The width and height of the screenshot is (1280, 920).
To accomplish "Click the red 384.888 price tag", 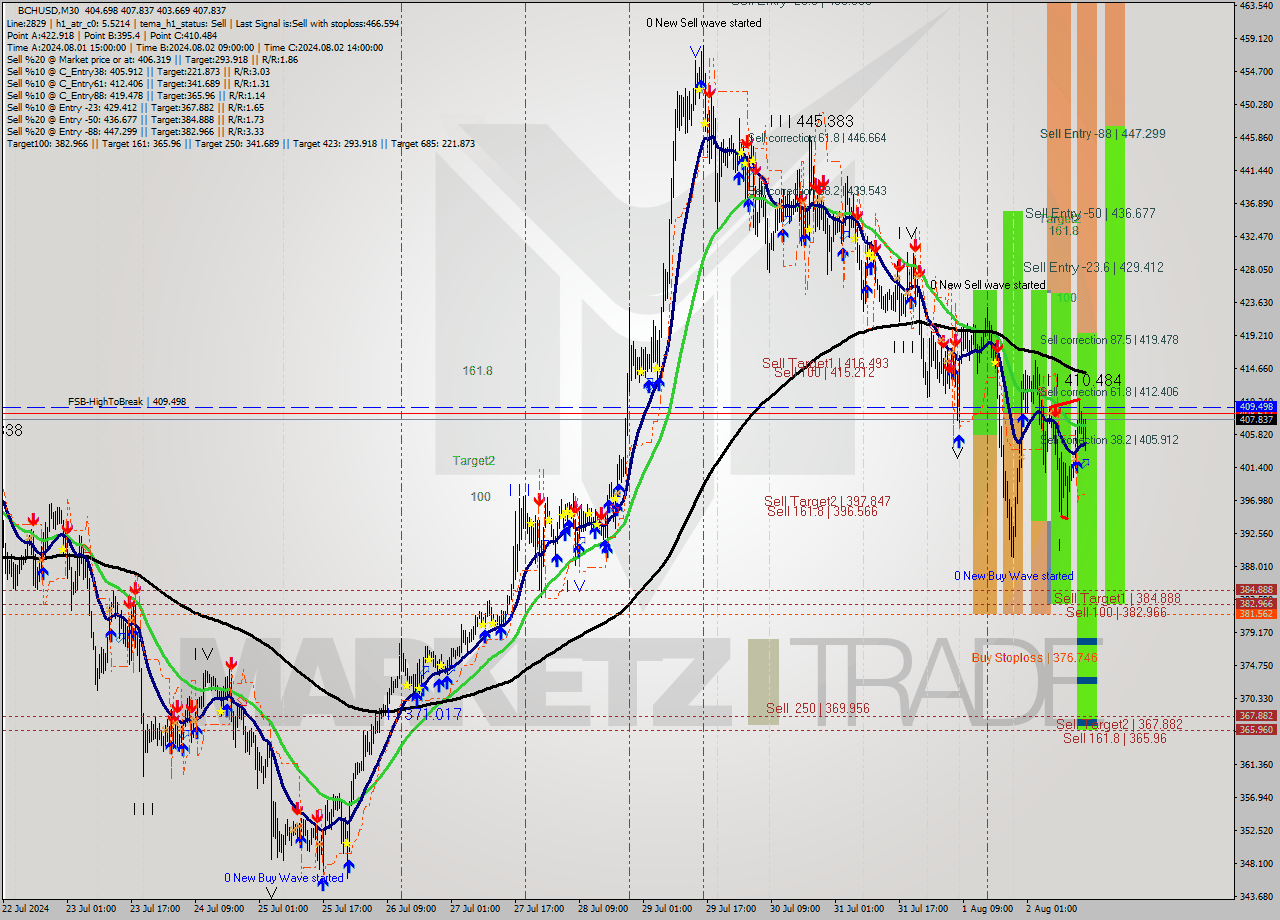I will (x=1256, y=590).
